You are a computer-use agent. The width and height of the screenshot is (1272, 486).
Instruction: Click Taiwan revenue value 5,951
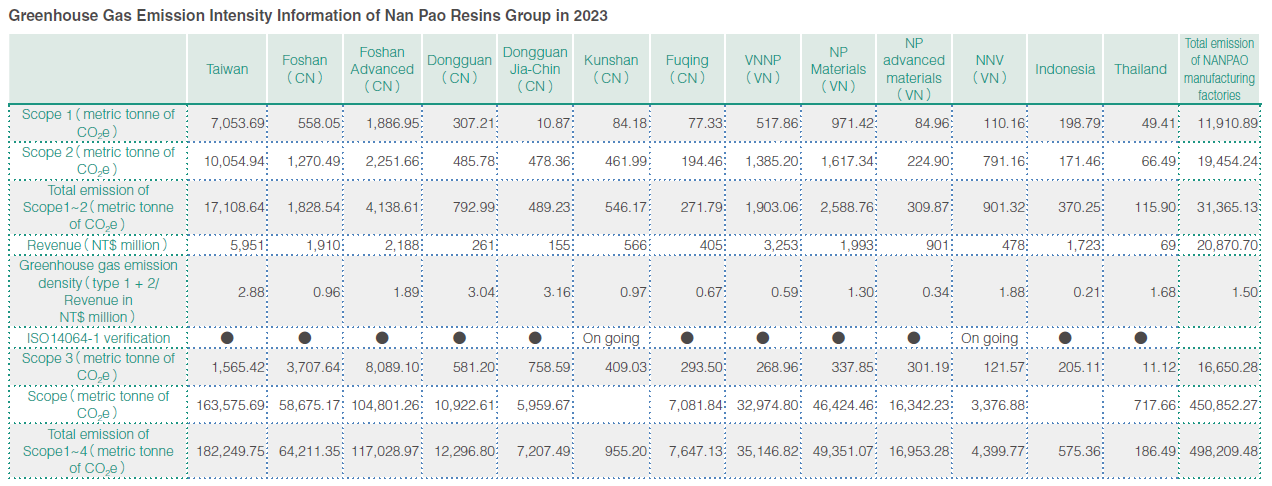(247, 245)
